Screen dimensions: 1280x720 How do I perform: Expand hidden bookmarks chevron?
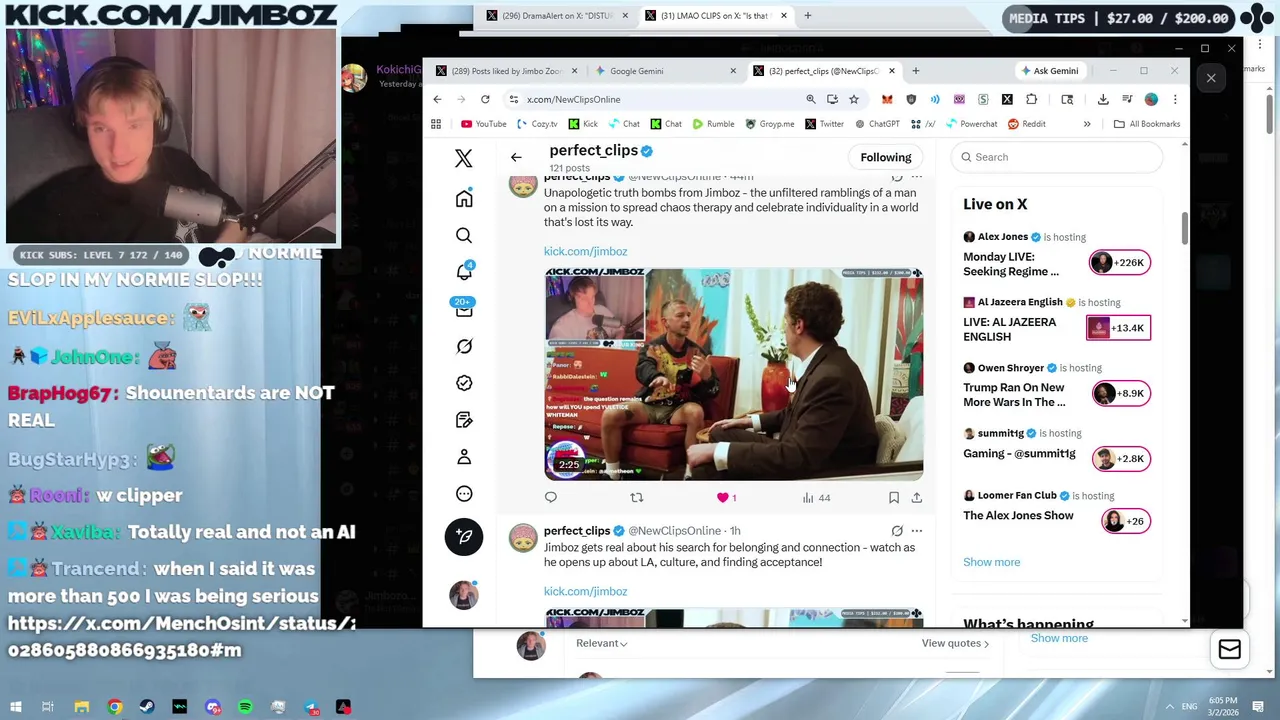1087,124
